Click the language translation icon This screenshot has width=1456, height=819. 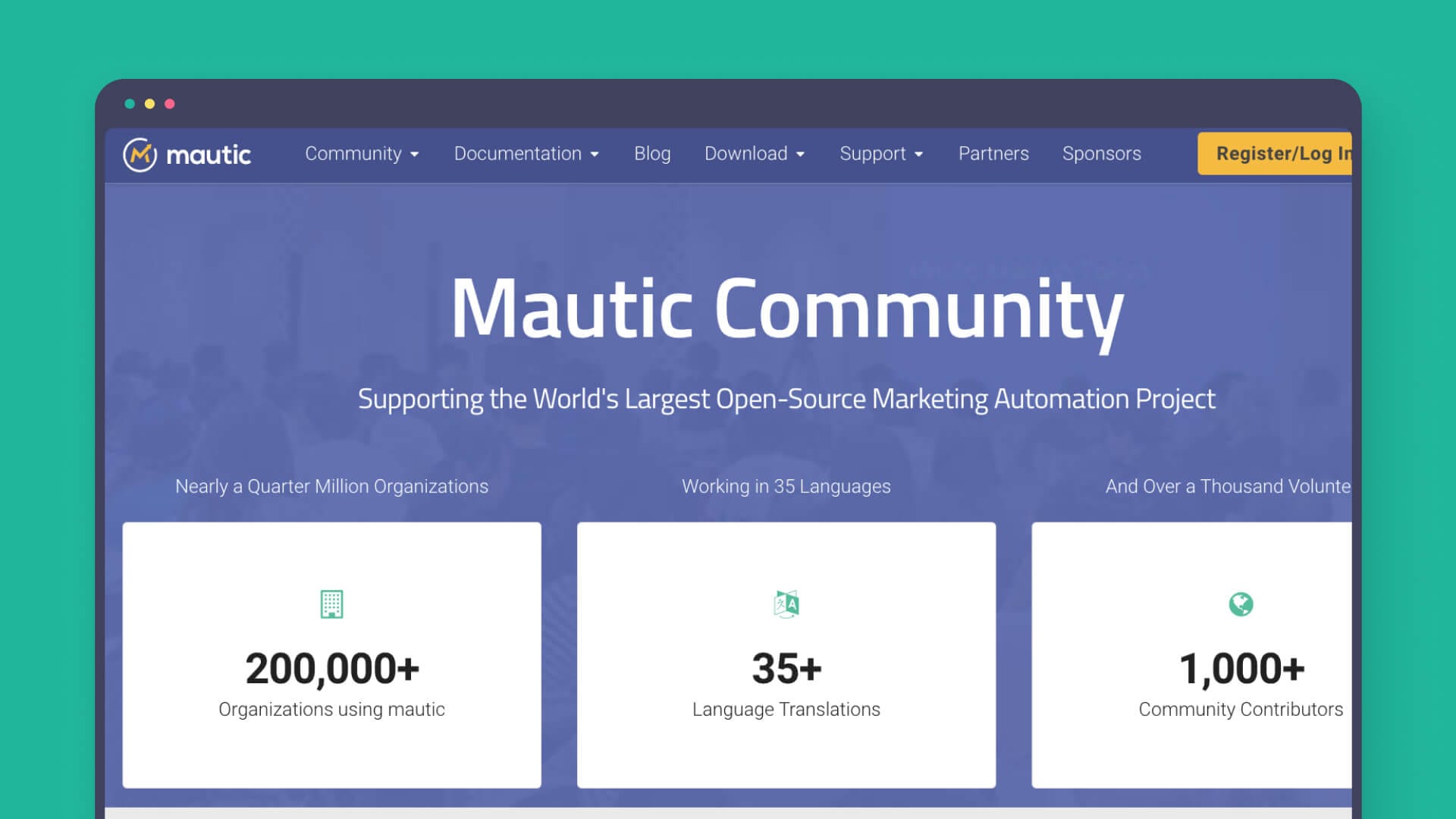[786, 604]
